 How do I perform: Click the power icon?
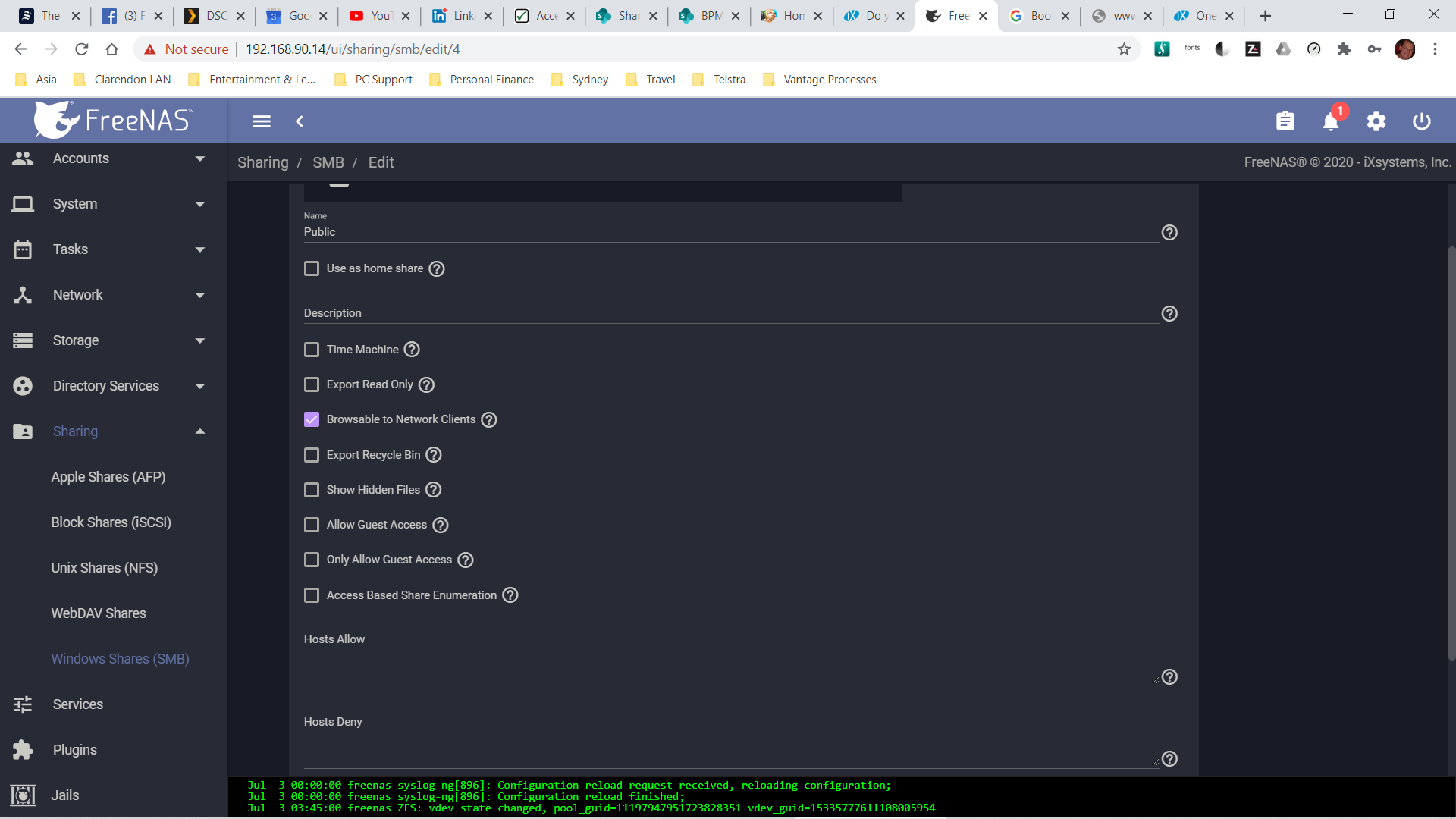pyautogui.click(x=1422, y=121)
